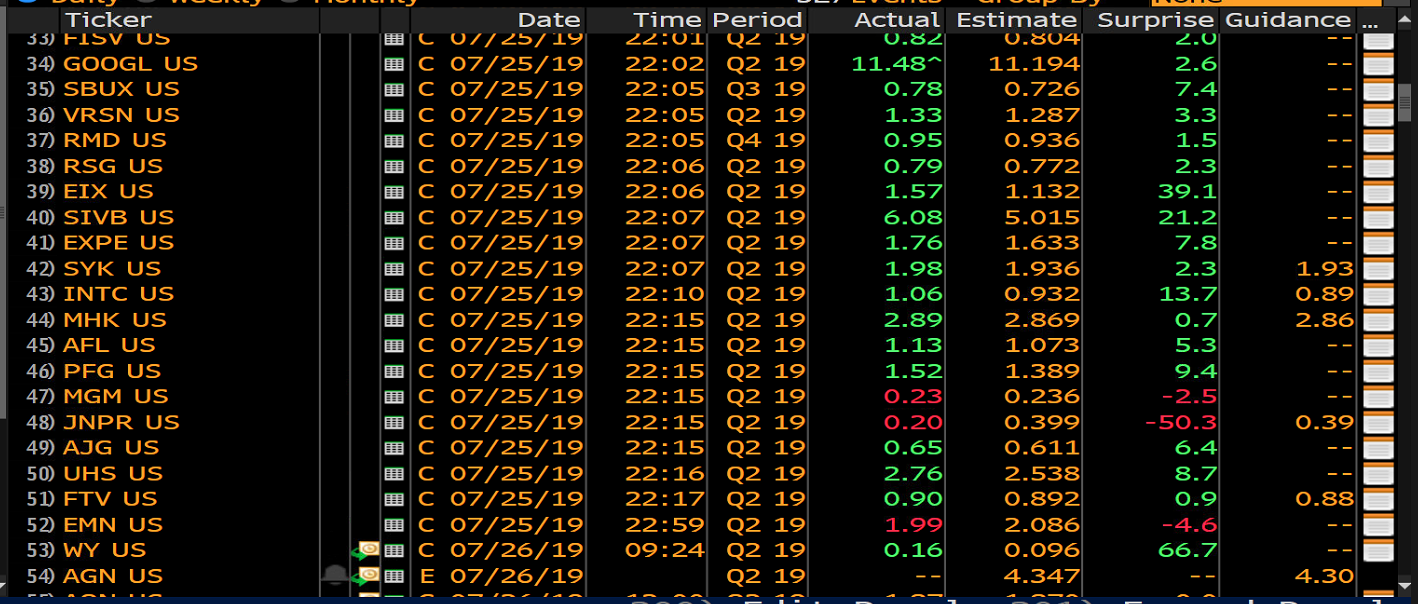Click the event icon beside AGN US bell
The width and height of the screenshot is (1418, 604).
point(368,576)
